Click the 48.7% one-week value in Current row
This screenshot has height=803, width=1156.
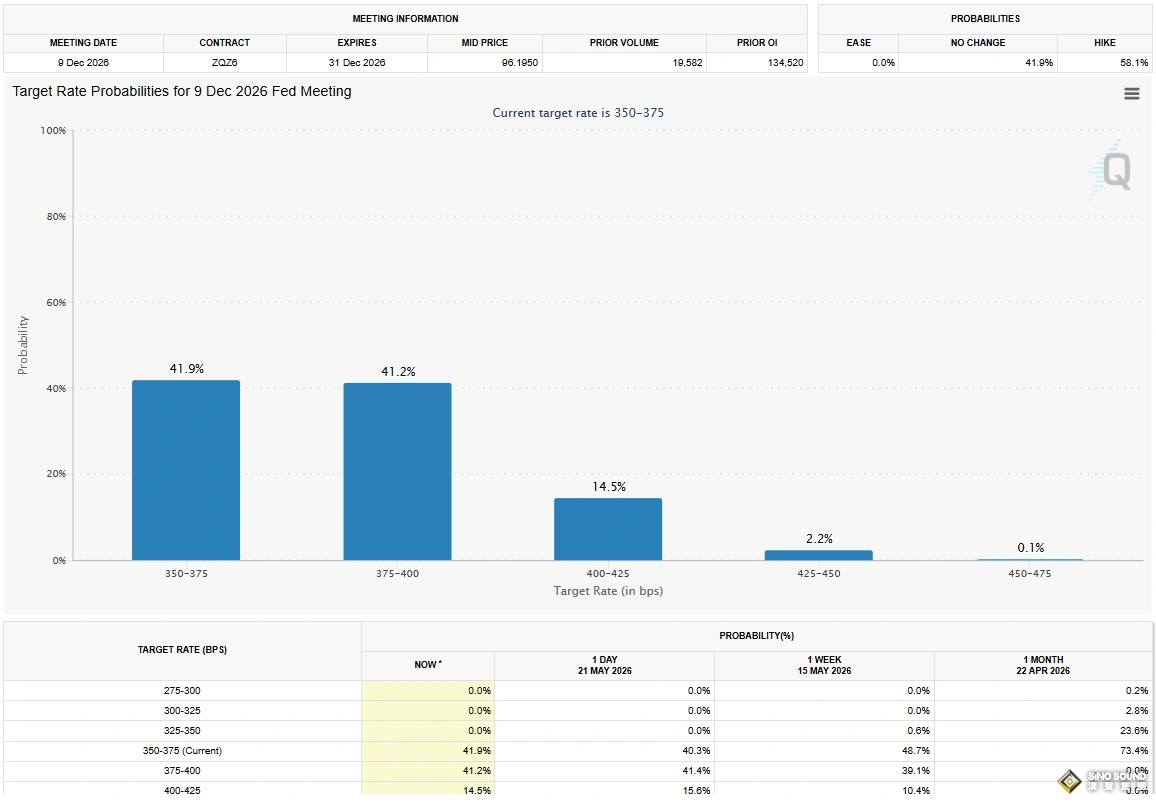(x=916, y=751)
